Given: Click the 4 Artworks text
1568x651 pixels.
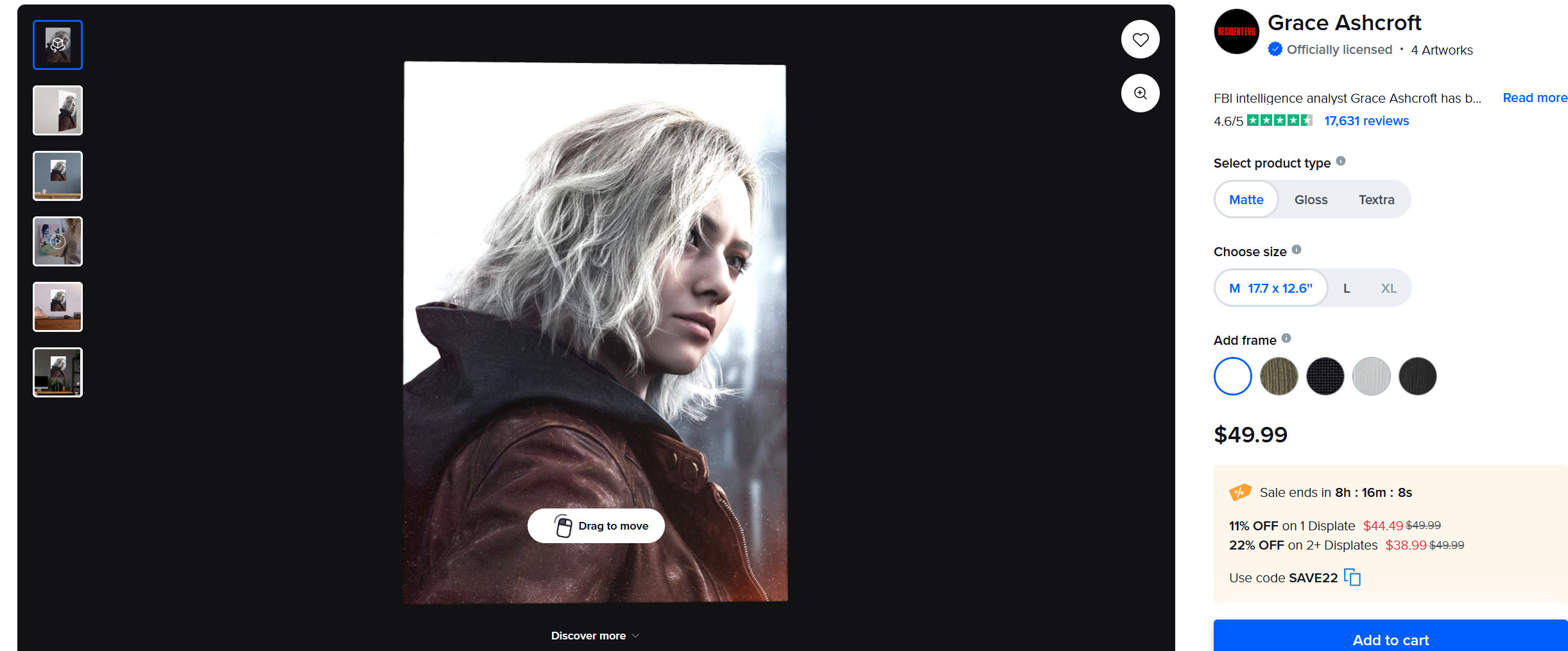Looking at the screenshot, I should point(1442,50).
